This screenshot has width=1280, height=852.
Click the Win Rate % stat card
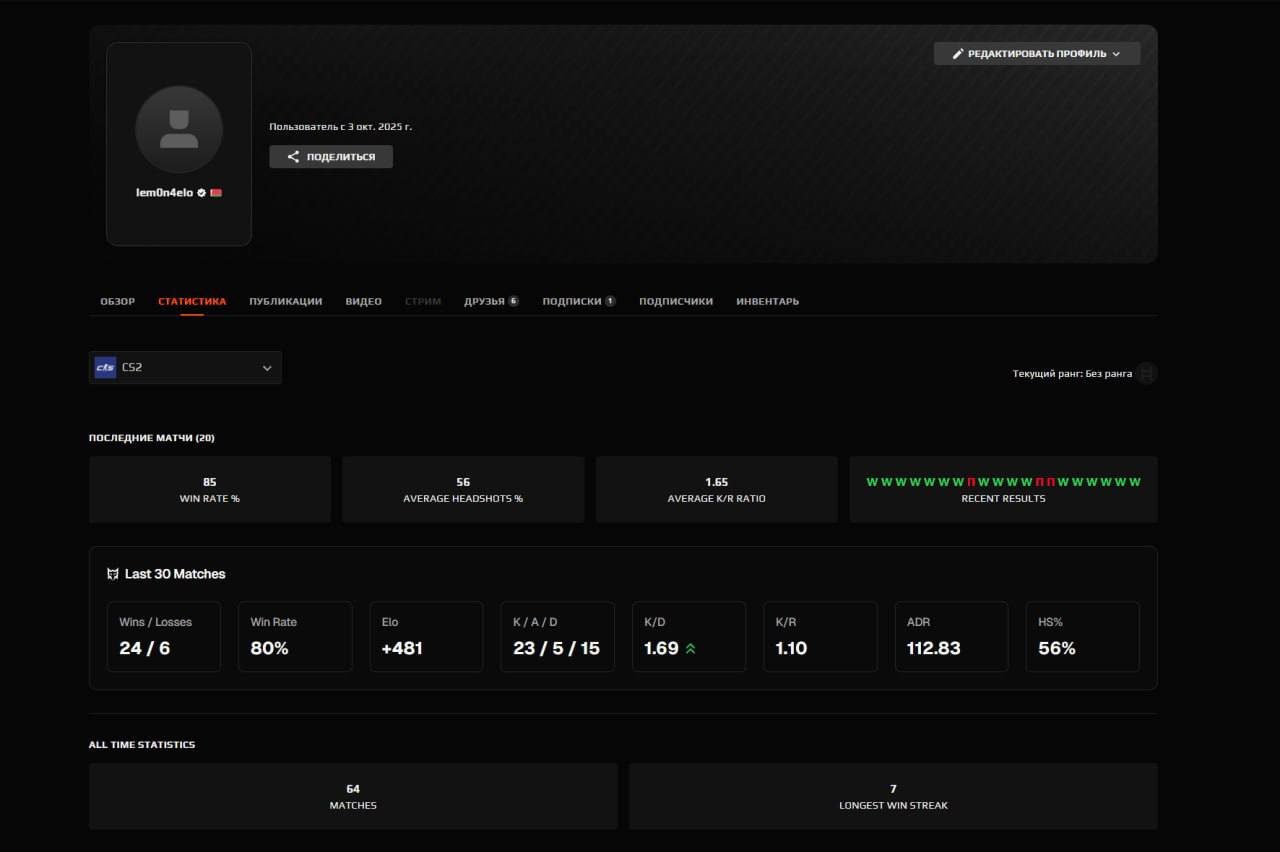tap(209, 489)
